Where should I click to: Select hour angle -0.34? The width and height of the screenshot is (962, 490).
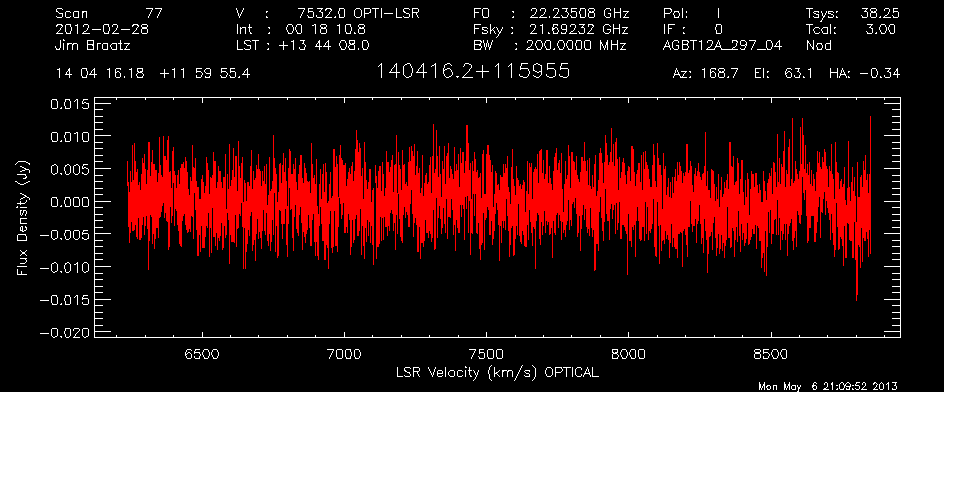pyautogui.click(x=880, y=74)
